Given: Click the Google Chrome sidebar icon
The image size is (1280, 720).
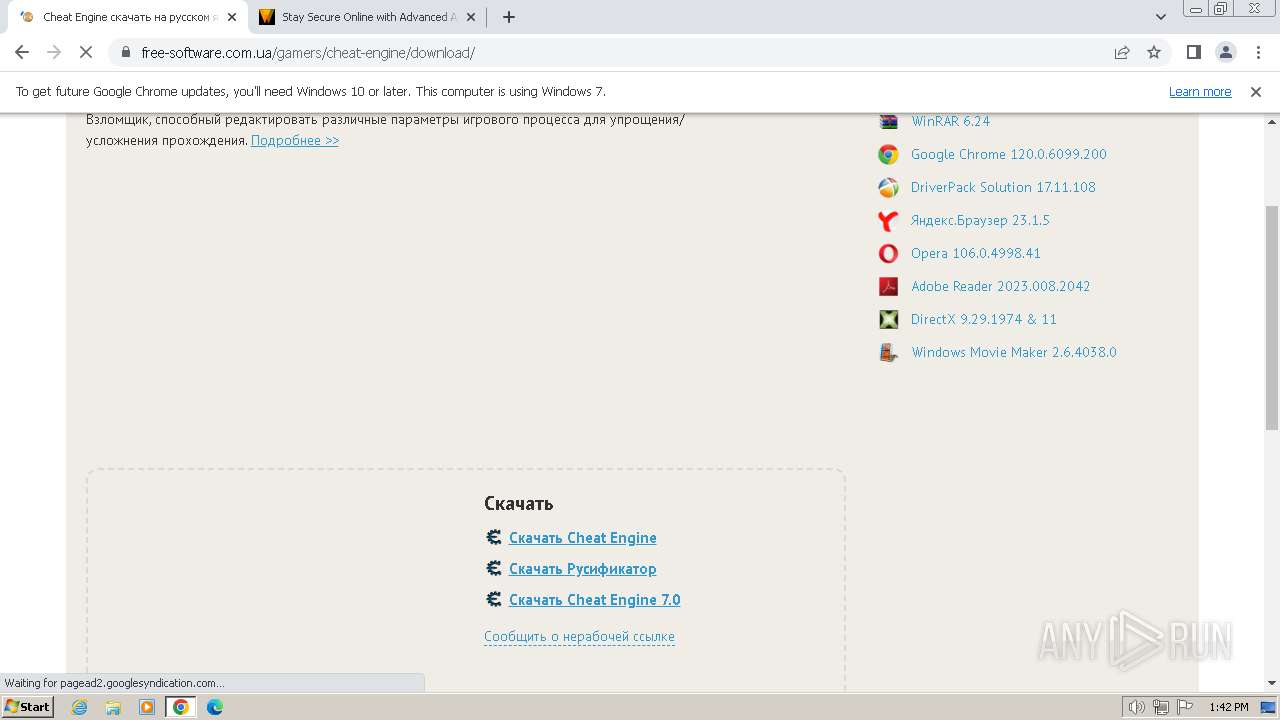Looking at the screenshot, I should 888,154.
